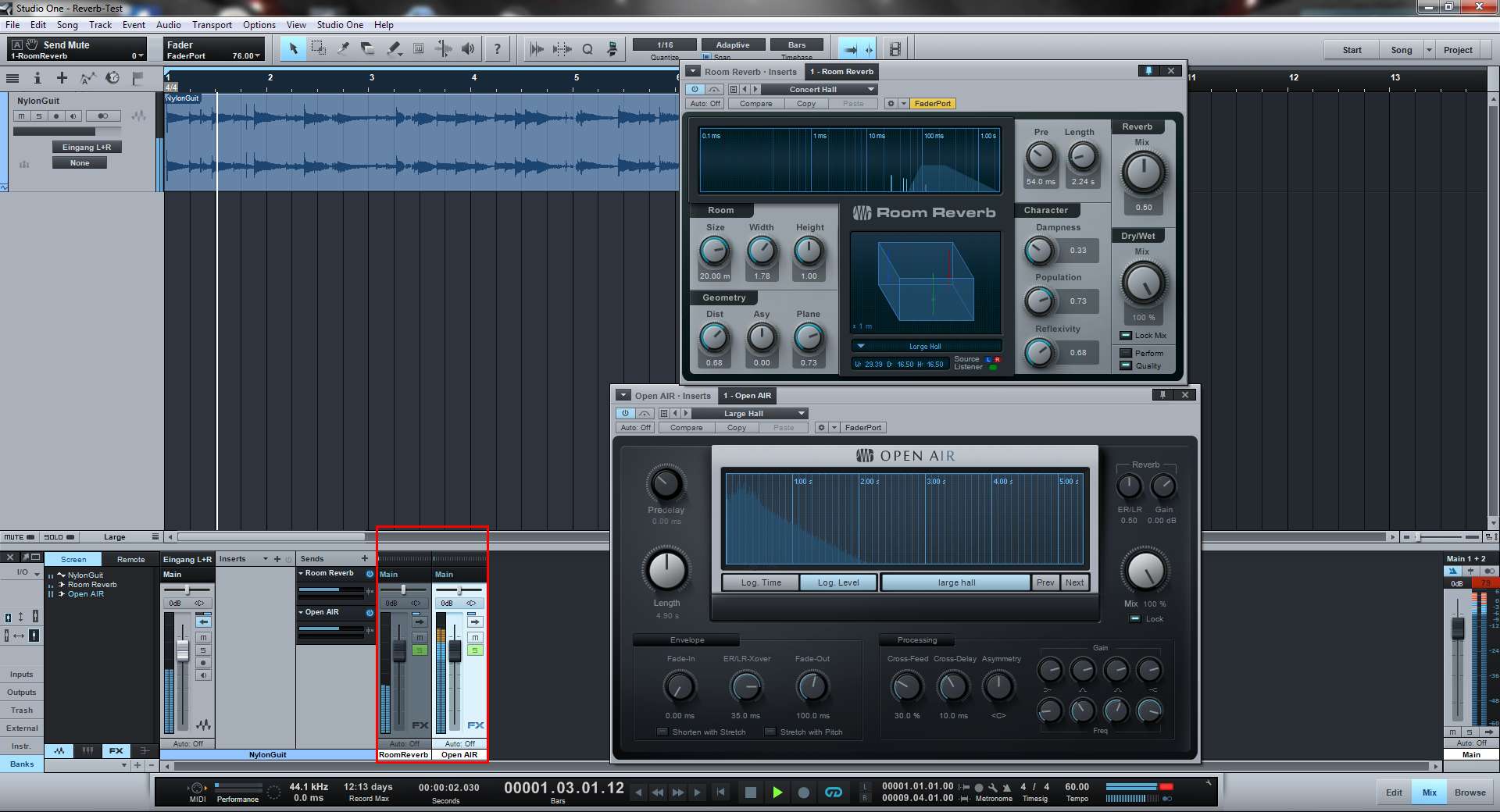This screenshot has height=812, width=1500.
Task: Open the Audio menu
Action: pos(168,24)
